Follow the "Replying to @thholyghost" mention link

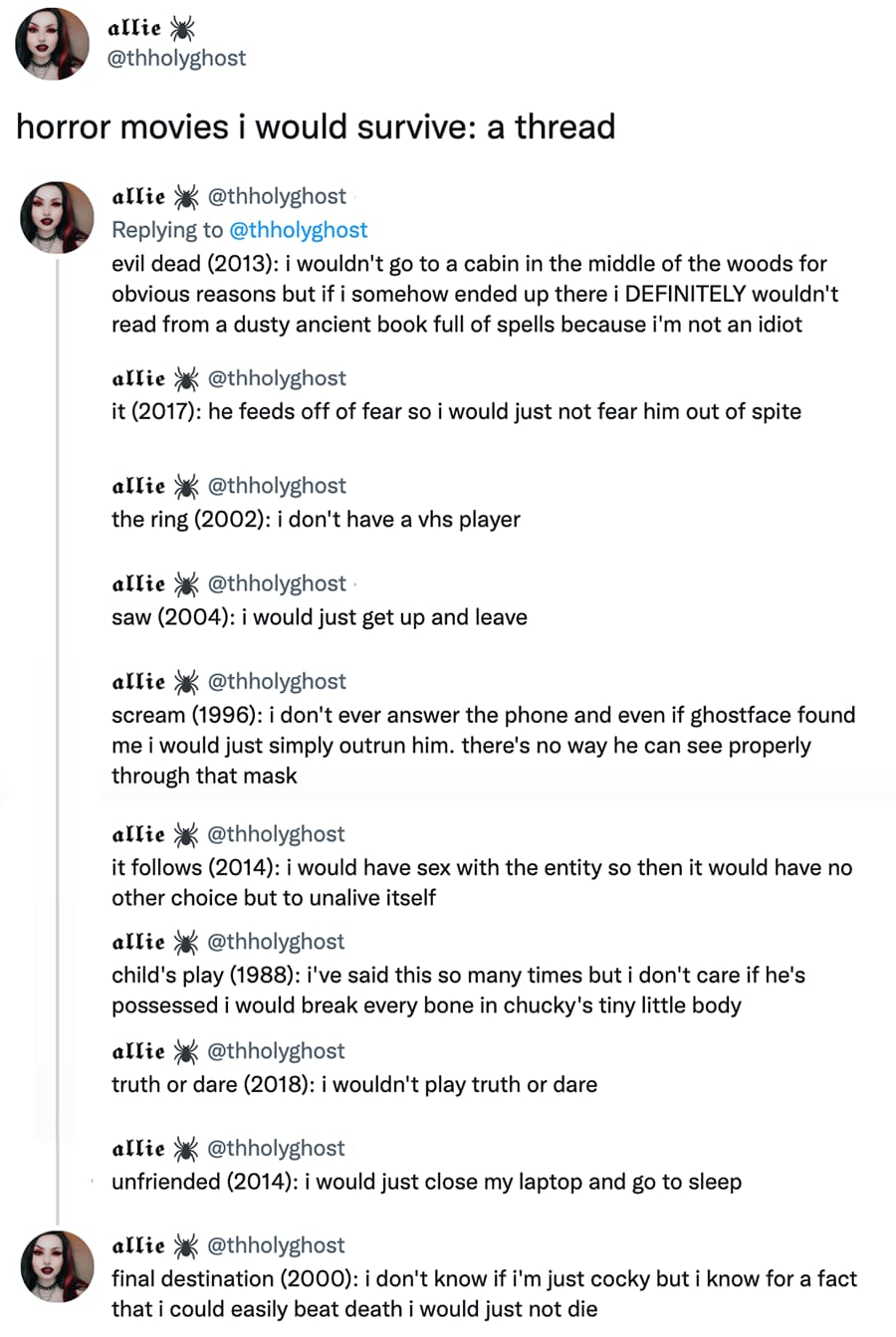(x=298, y=230)
